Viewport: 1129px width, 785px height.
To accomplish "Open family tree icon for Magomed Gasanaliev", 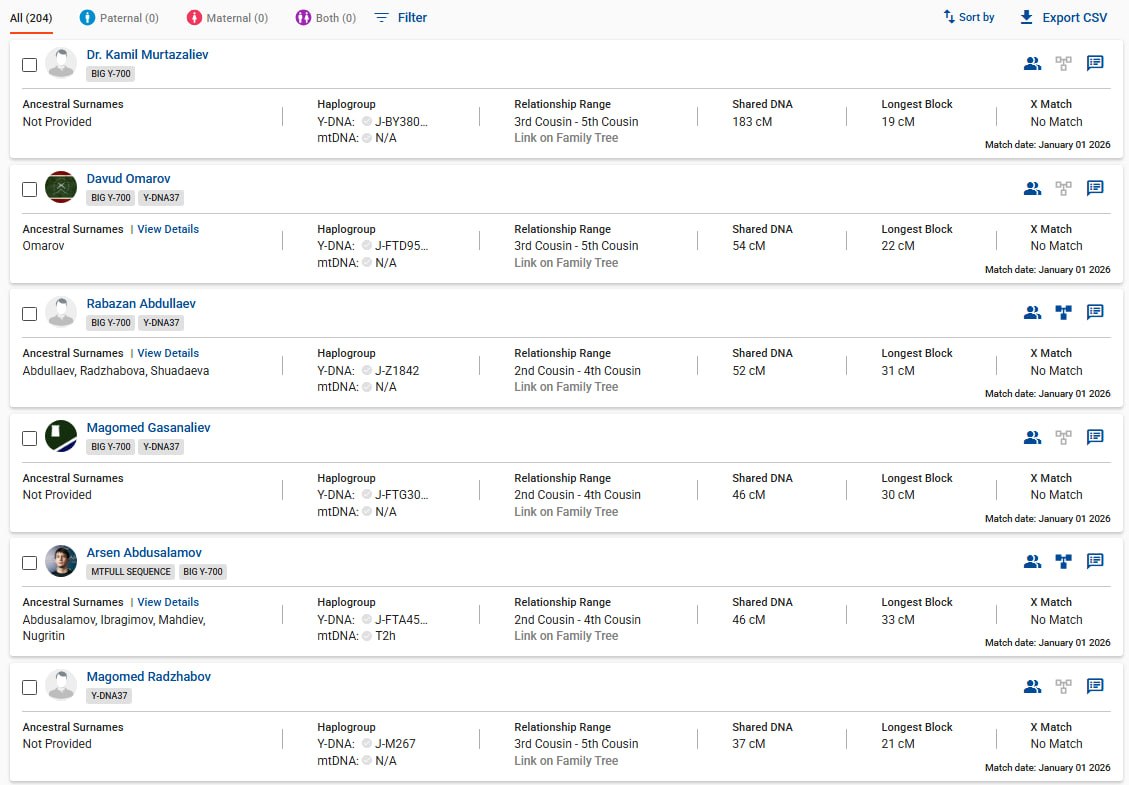I will pyautogui.click(x=1063, y=437).
